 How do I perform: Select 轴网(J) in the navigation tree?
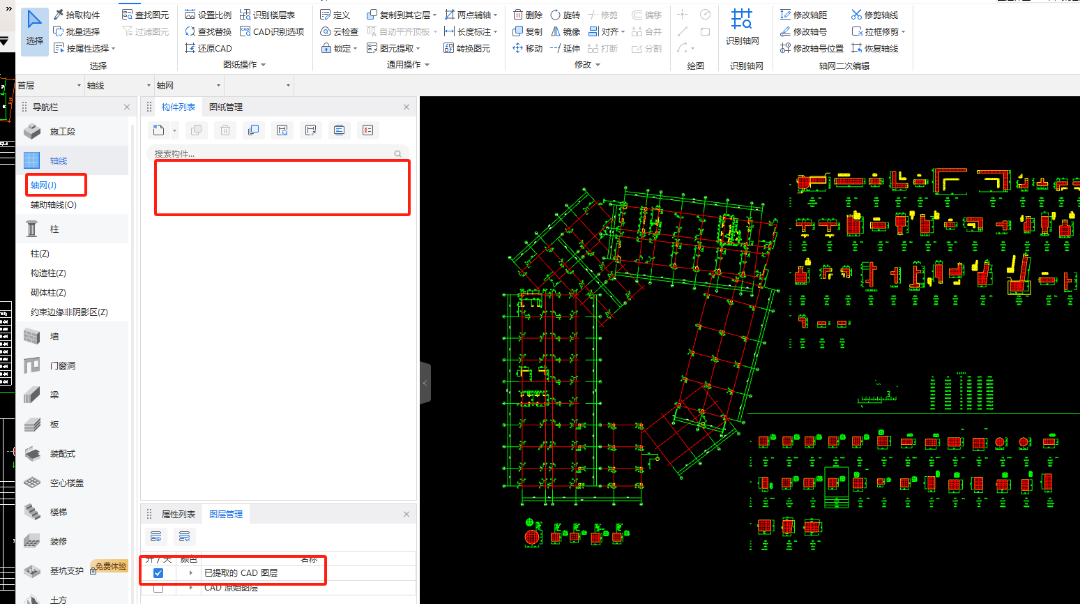(x=44, y=185)
